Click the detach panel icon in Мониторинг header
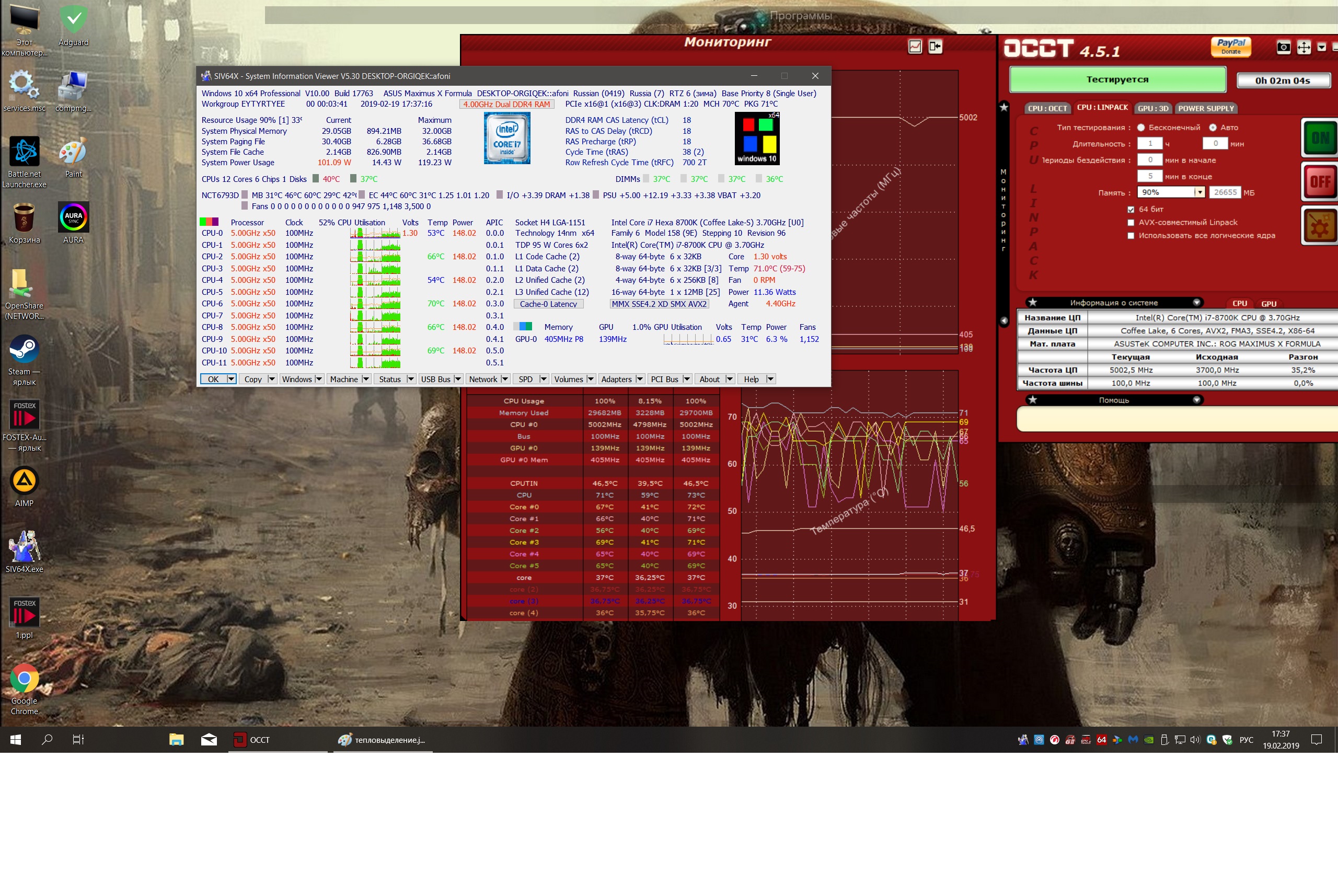The image size is (1338, 896). (935, 47)
